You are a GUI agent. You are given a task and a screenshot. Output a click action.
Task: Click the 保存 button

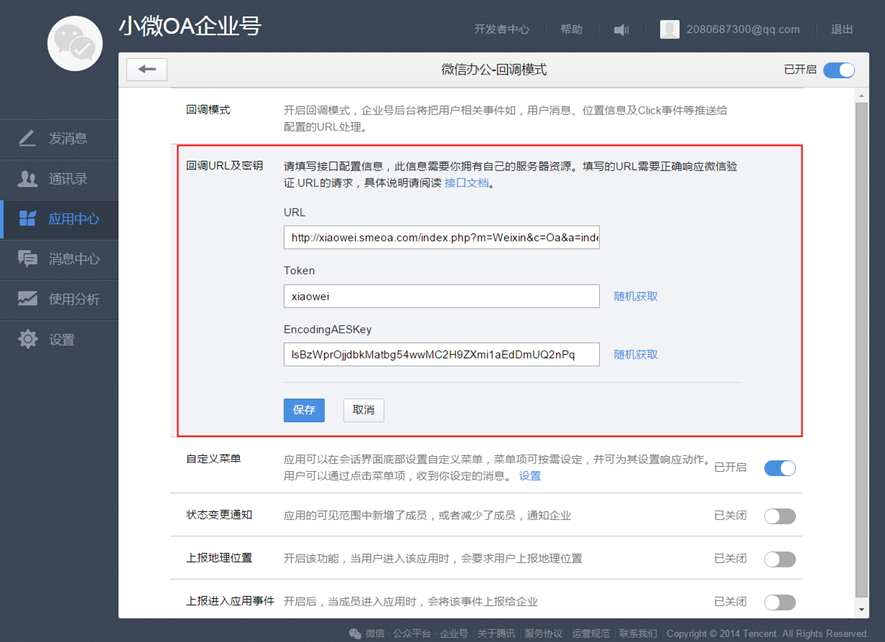click(304, 410)
